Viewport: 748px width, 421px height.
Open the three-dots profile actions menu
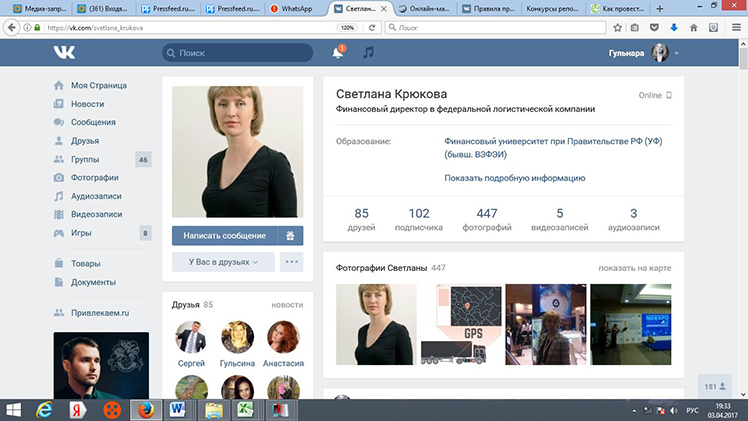[x=291, y=262]
